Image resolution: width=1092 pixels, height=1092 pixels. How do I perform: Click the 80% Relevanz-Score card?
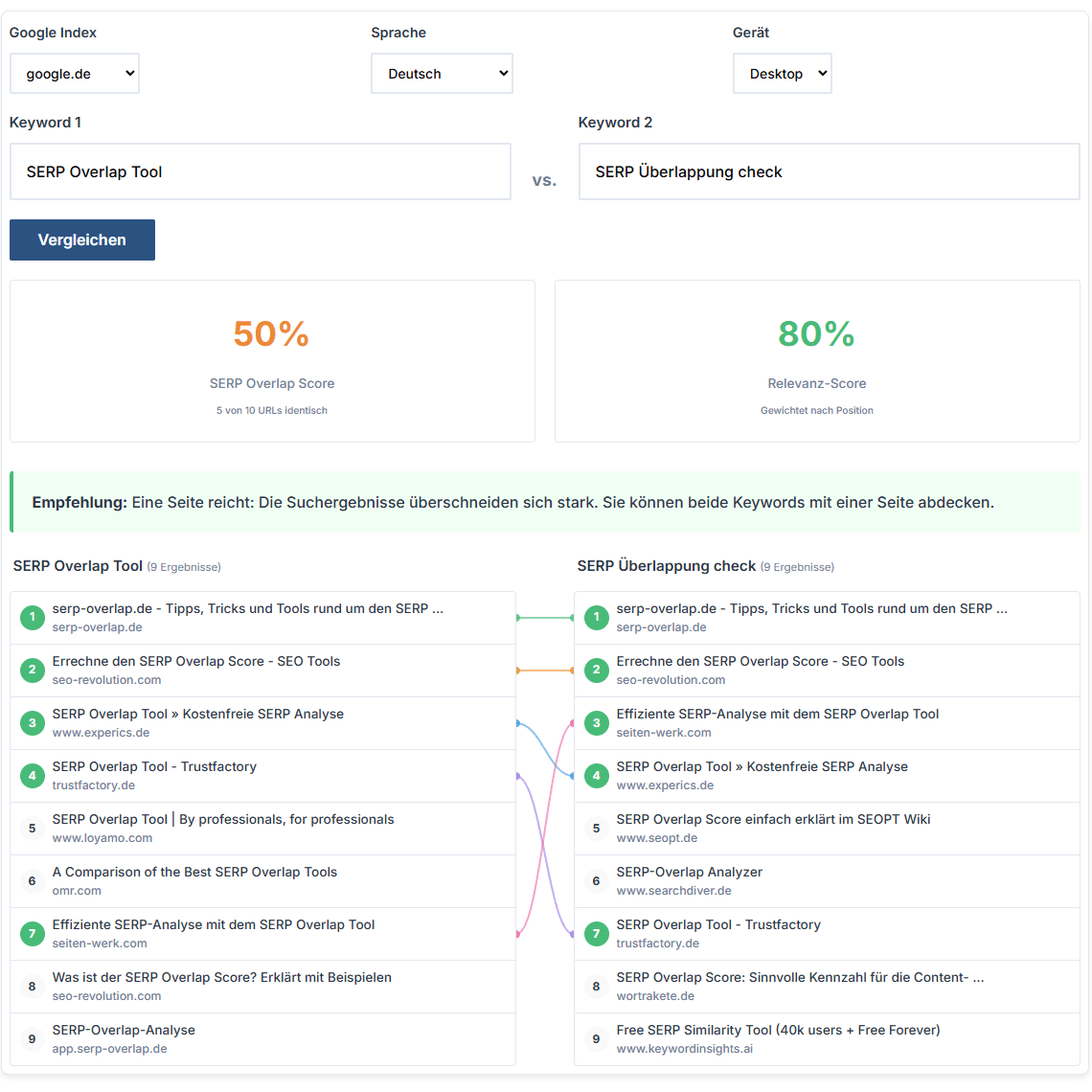(817, 361)
